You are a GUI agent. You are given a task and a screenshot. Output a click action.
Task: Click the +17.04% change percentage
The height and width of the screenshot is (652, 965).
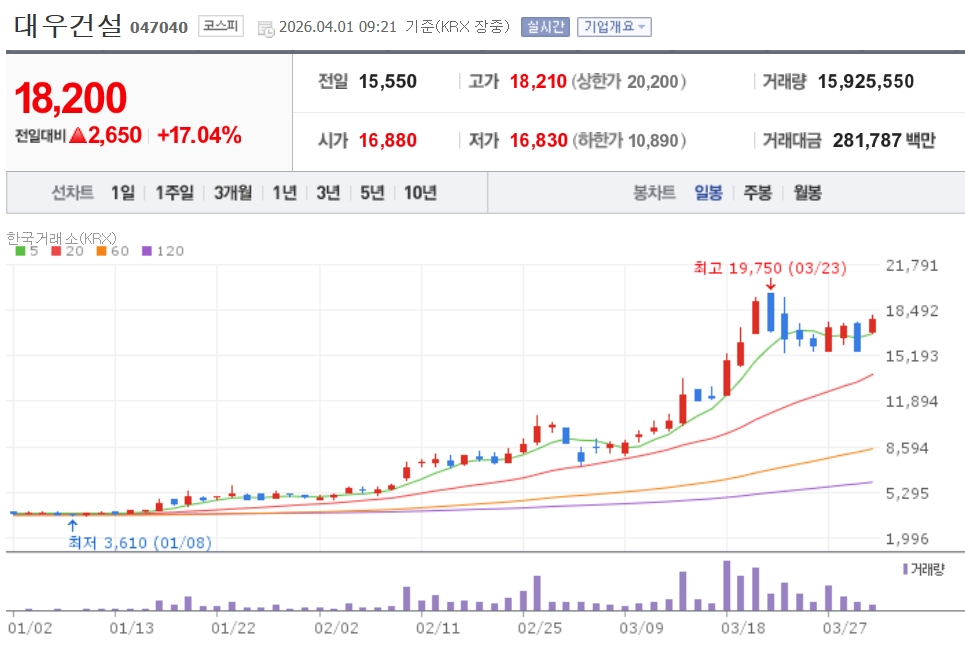199,135
